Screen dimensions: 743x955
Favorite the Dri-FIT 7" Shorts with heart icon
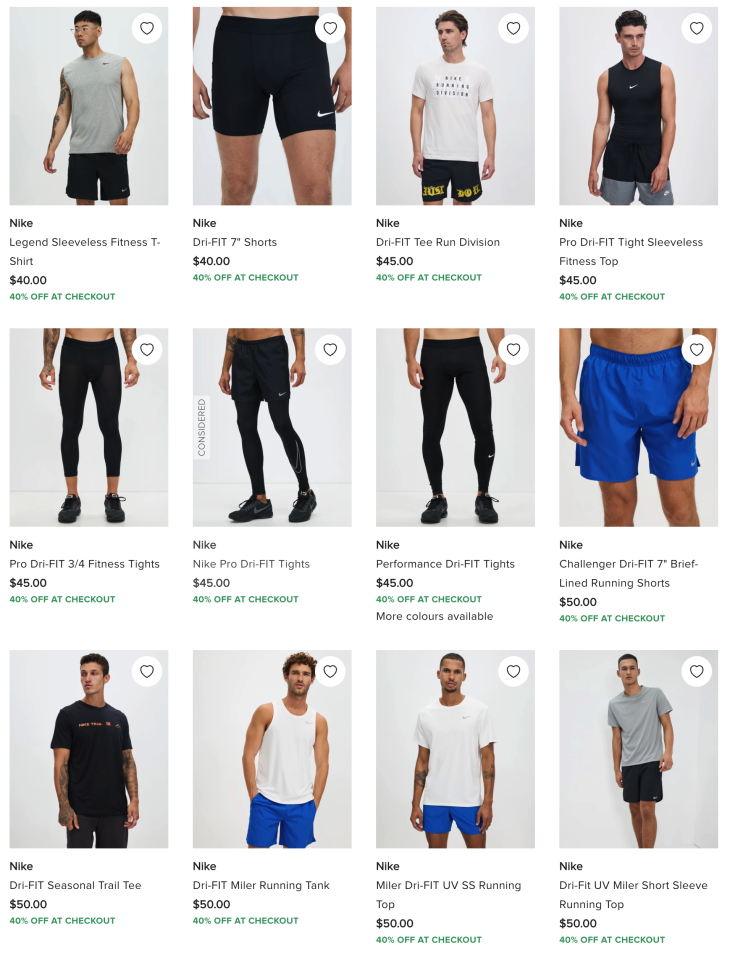330,28
